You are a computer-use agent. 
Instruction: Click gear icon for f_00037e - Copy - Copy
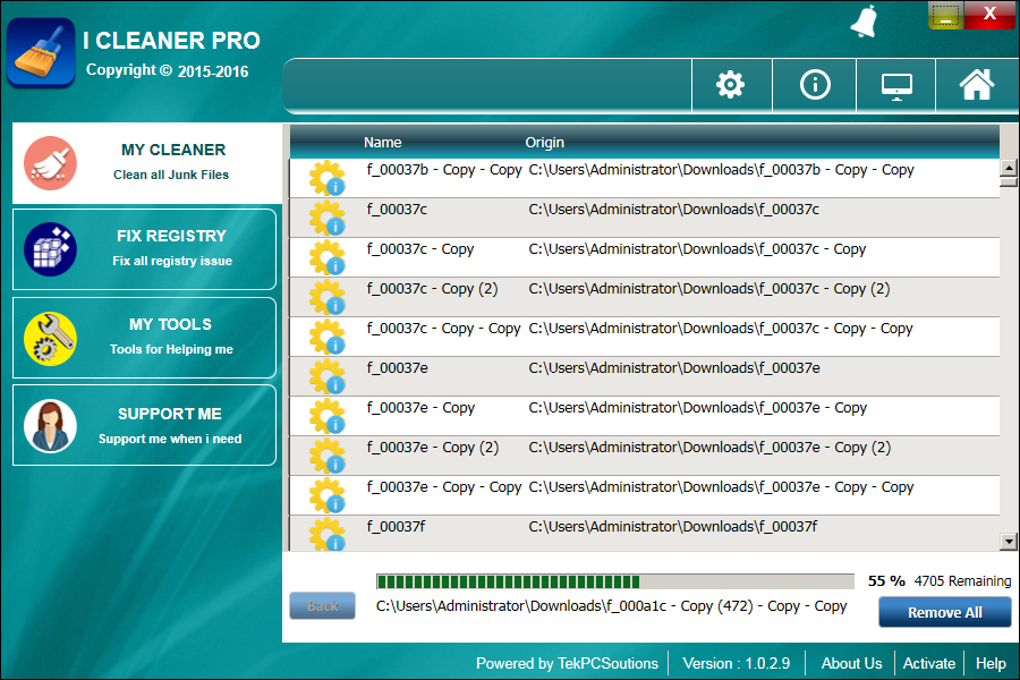(x=327, y=495)
